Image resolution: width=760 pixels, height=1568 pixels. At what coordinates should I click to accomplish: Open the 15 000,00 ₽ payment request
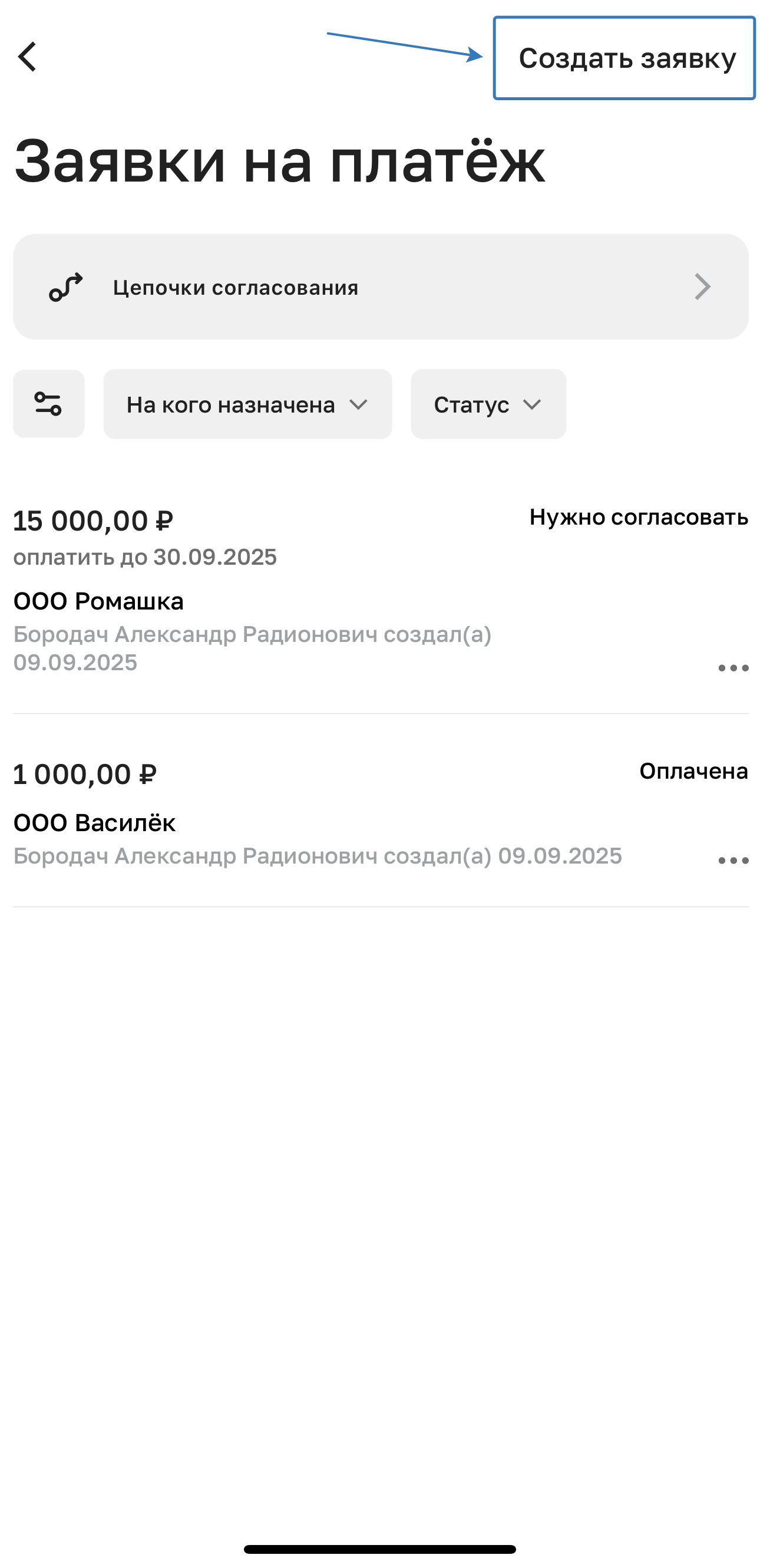pyautogui.click(x=93, y=521)
